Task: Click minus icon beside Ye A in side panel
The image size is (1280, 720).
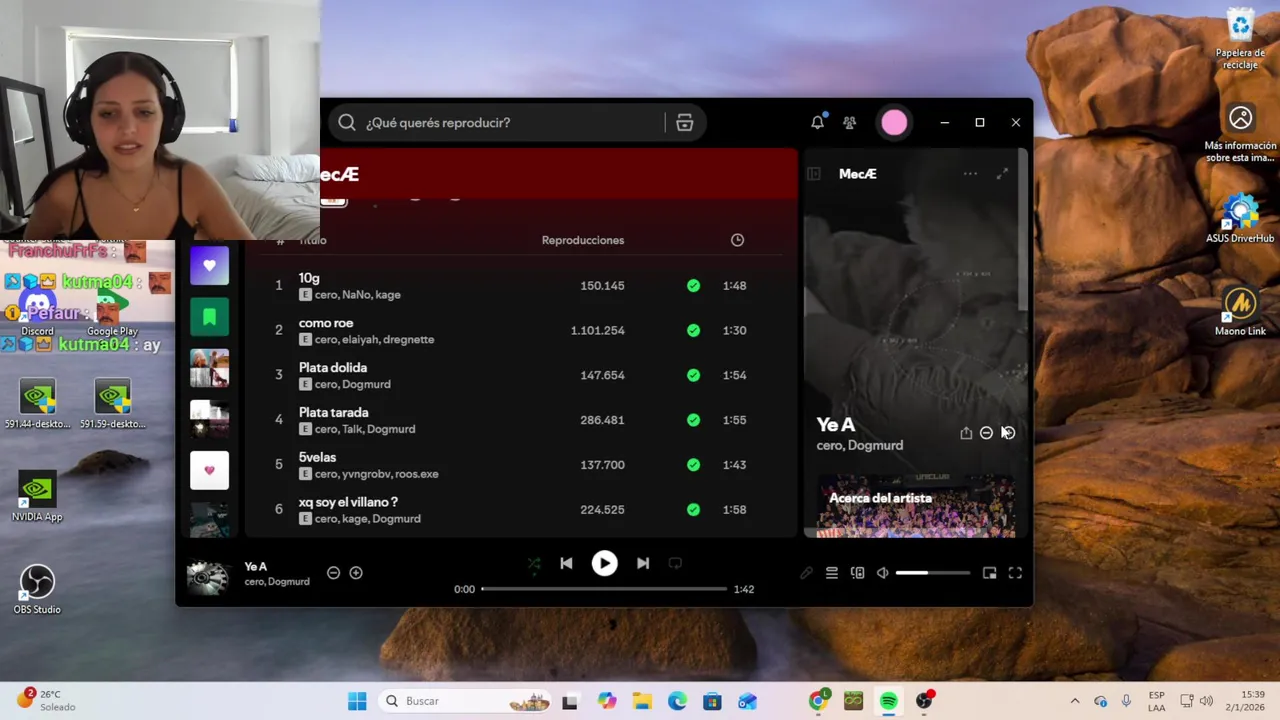Action: pyautogui.click(x=986, y=433)
